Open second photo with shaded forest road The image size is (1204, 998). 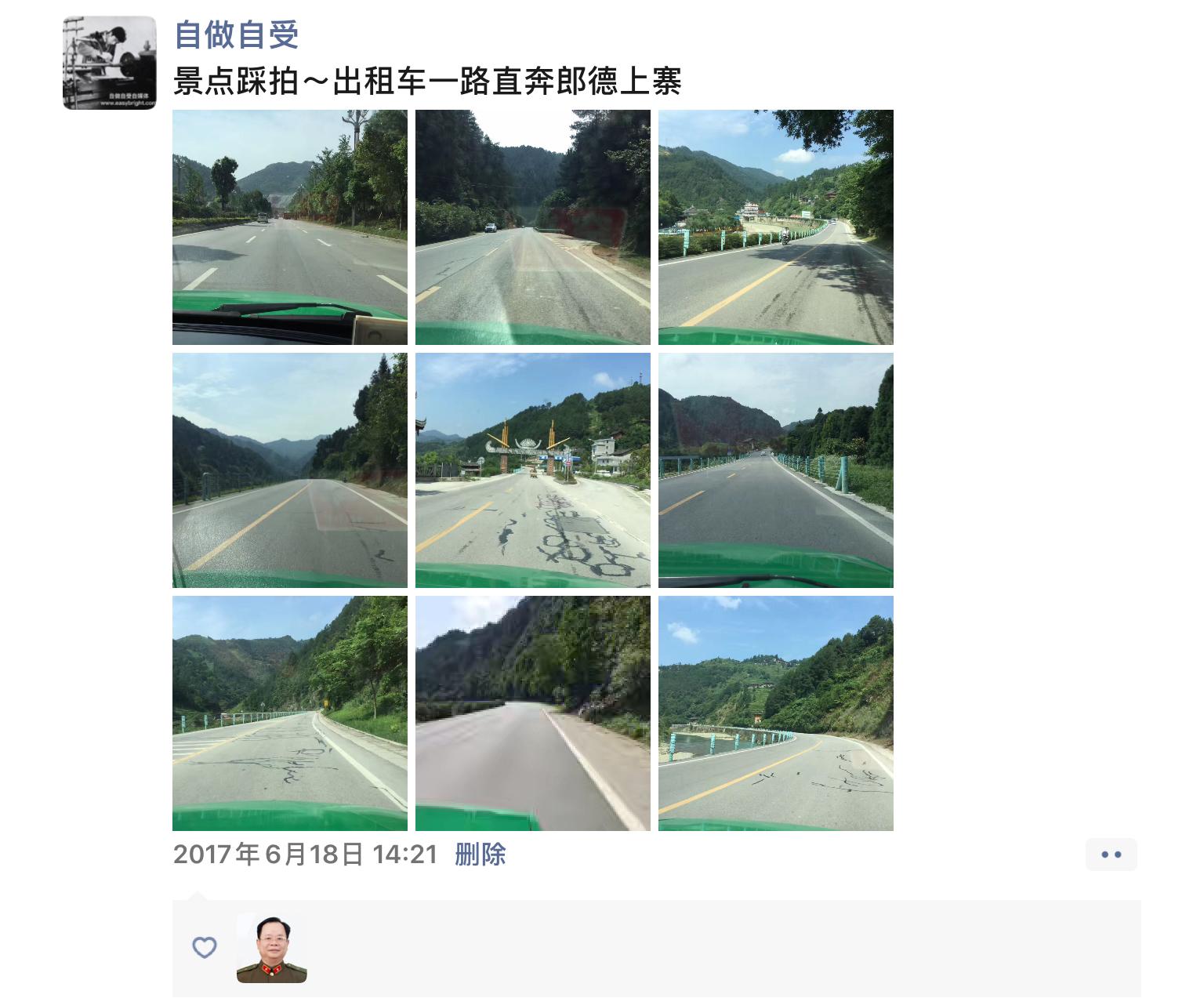coord(533,227)
